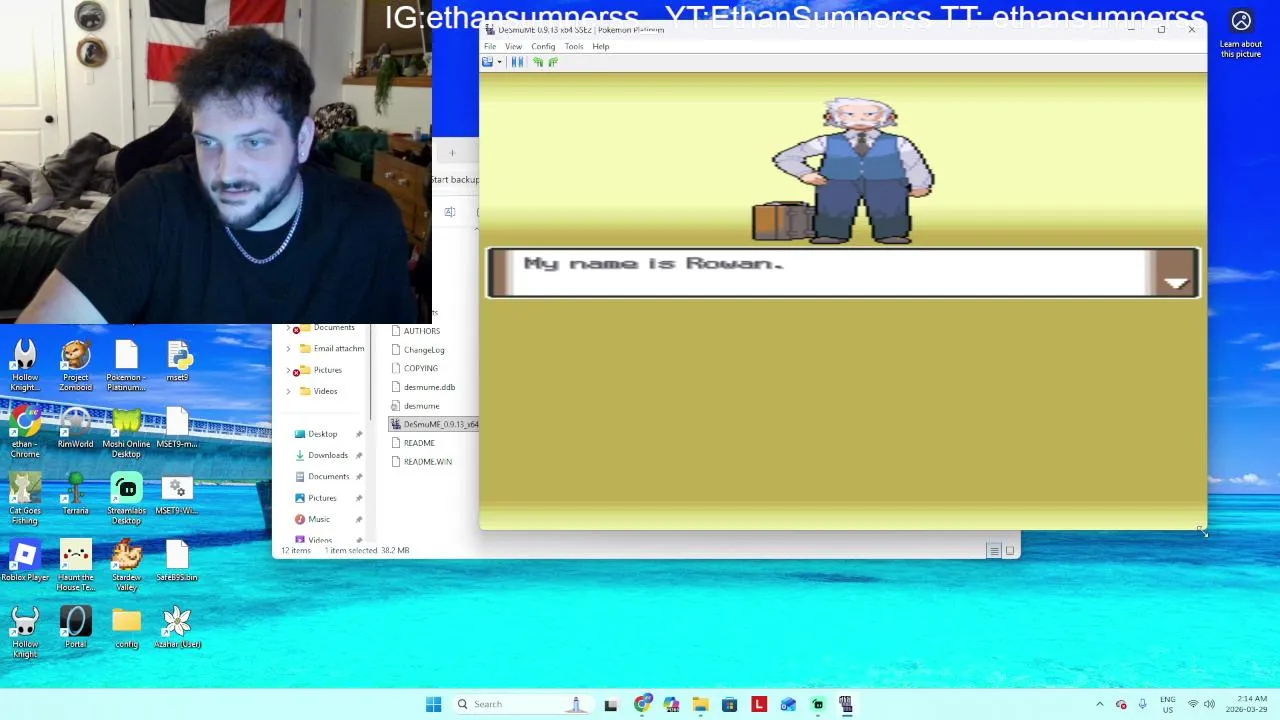The width and height of the screenshot is (1280, 720).
Task: Open Haunt the House Terrortown shortcut
Action: [75, 566]
